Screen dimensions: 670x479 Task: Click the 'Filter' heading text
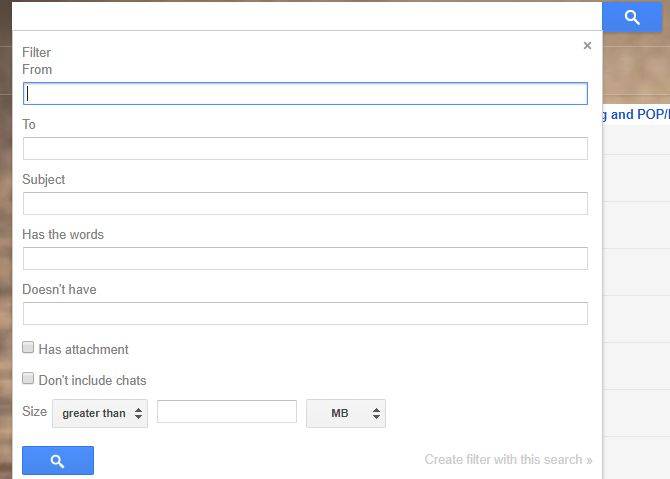click(36, 52)
